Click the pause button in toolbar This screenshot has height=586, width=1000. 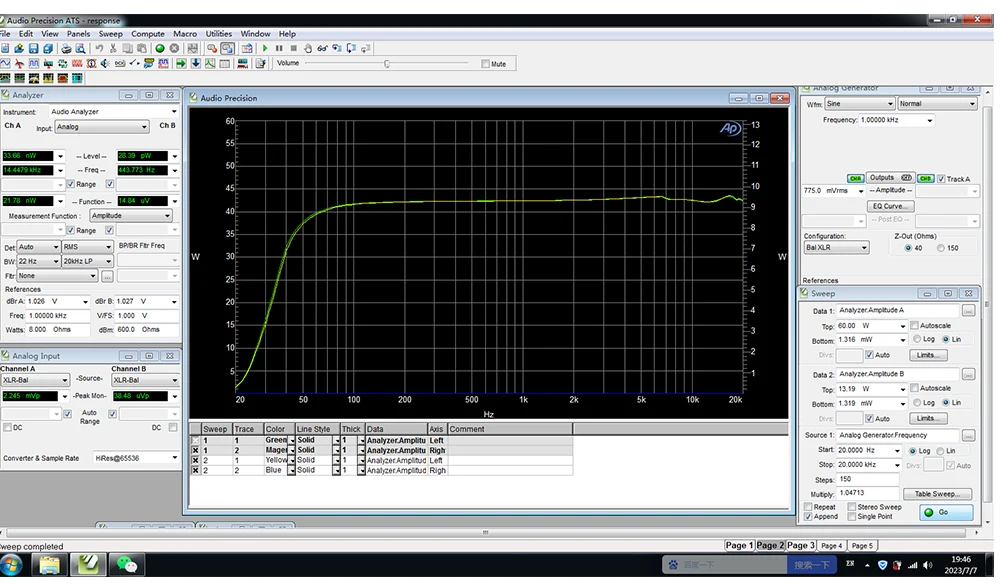(279, 48)
